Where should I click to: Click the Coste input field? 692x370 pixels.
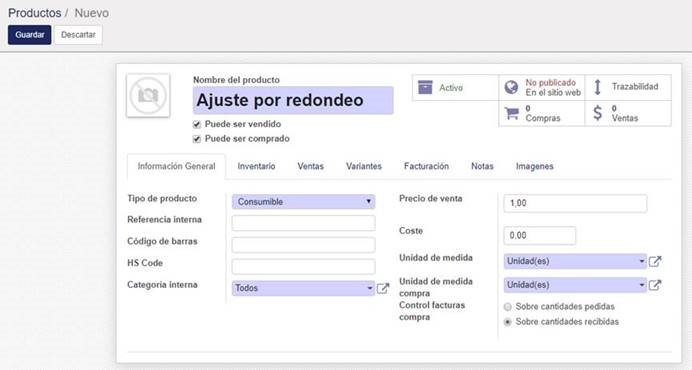(540, 235)
